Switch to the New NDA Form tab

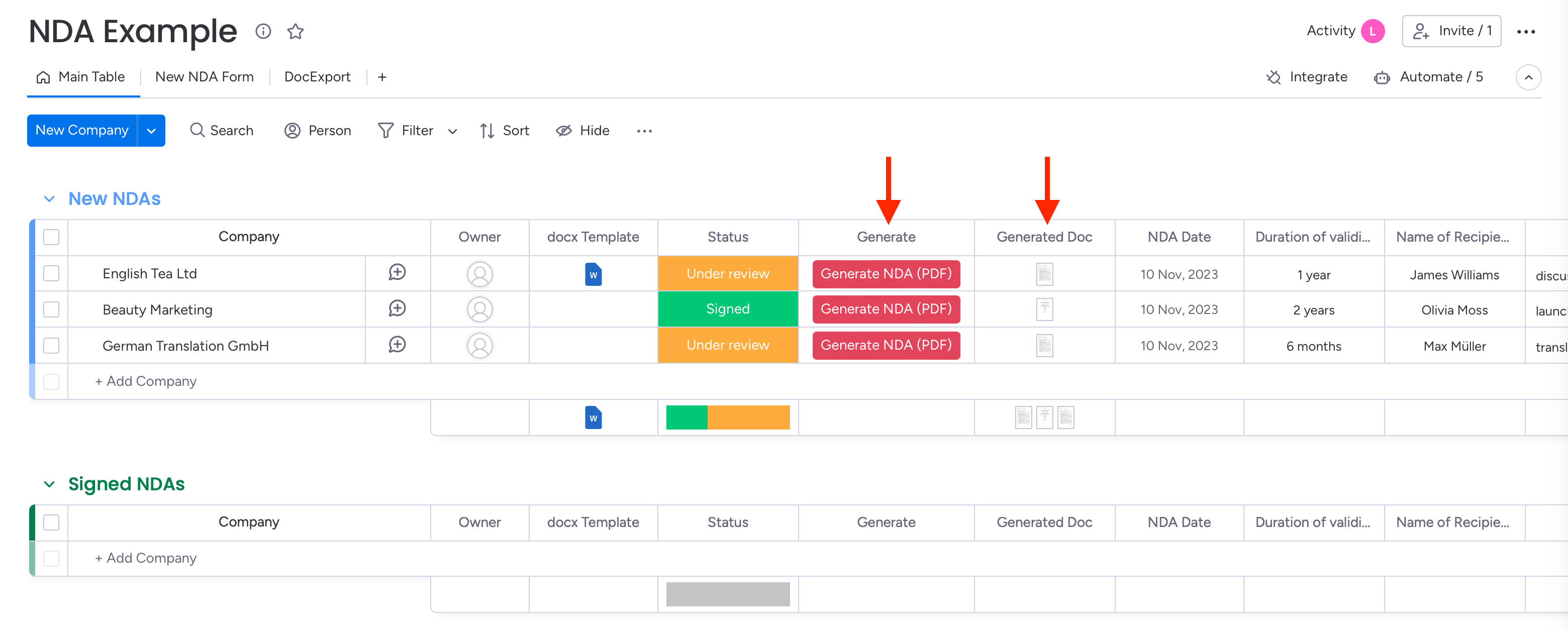(x=204, y=76)
